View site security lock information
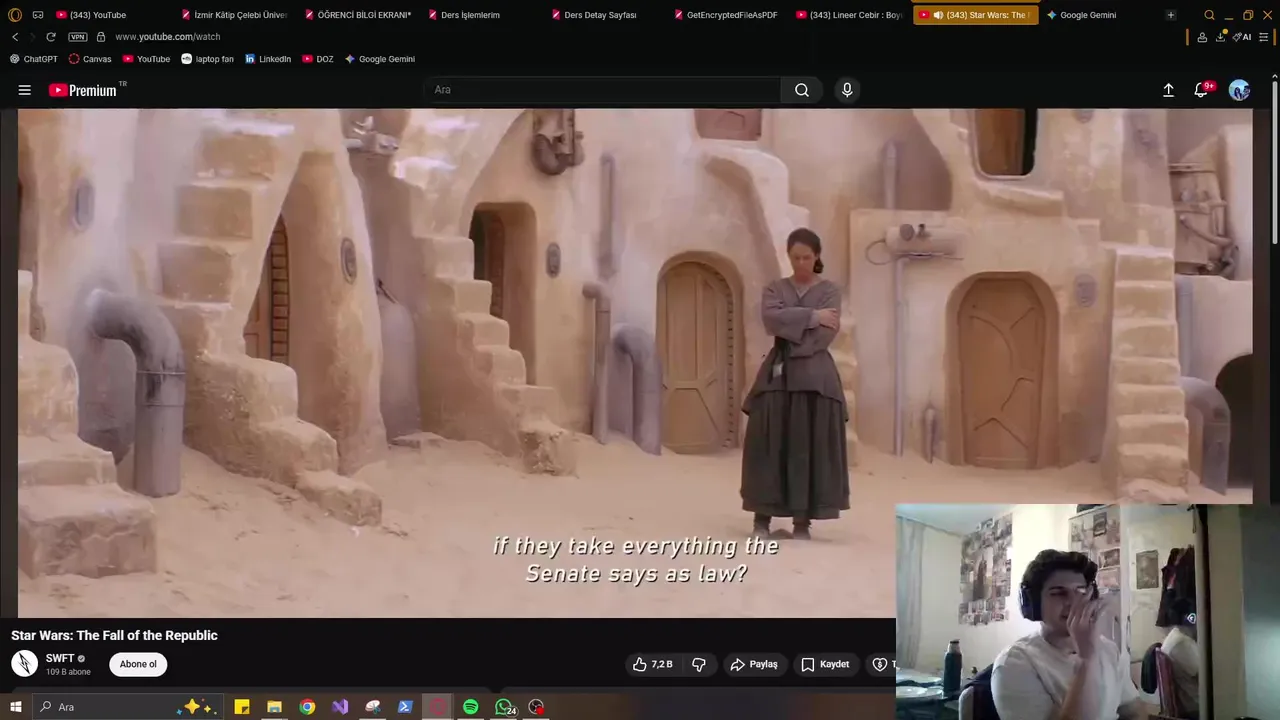This screenshot has width=1280, height=720. coord(100,37)
